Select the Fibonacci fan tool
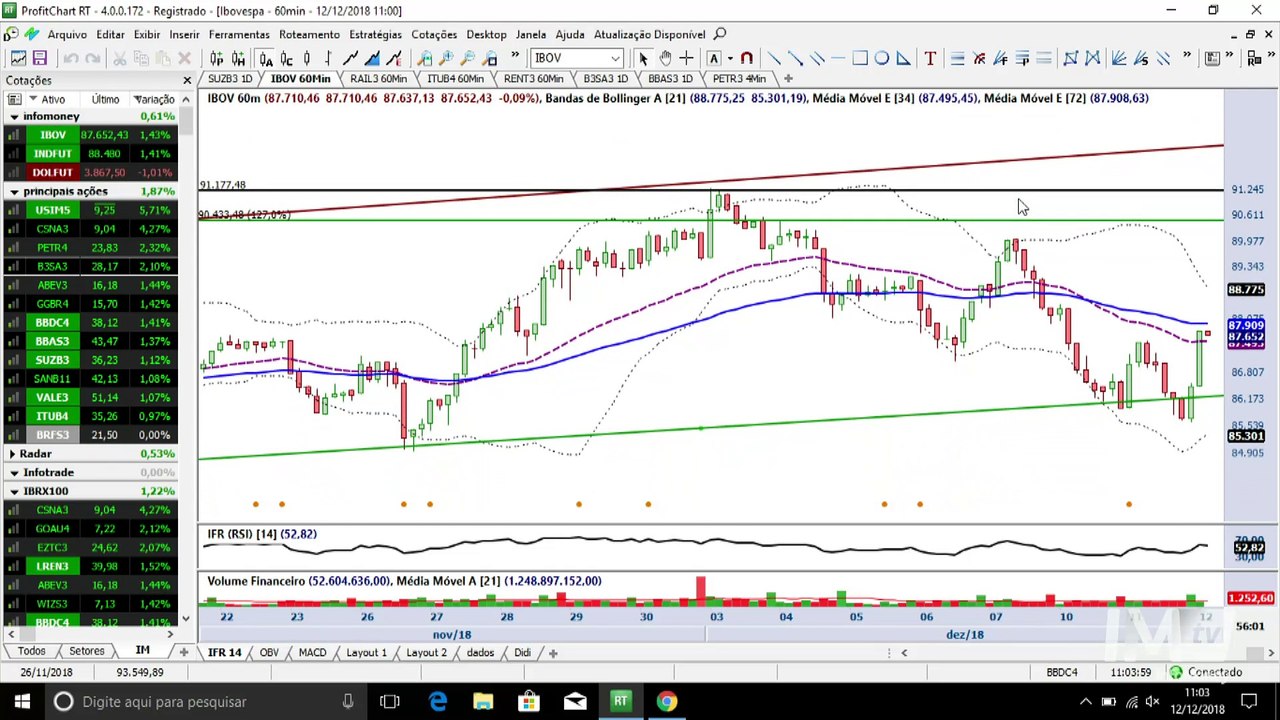This screenshot has width=1280, height=720. (1001, 58)
